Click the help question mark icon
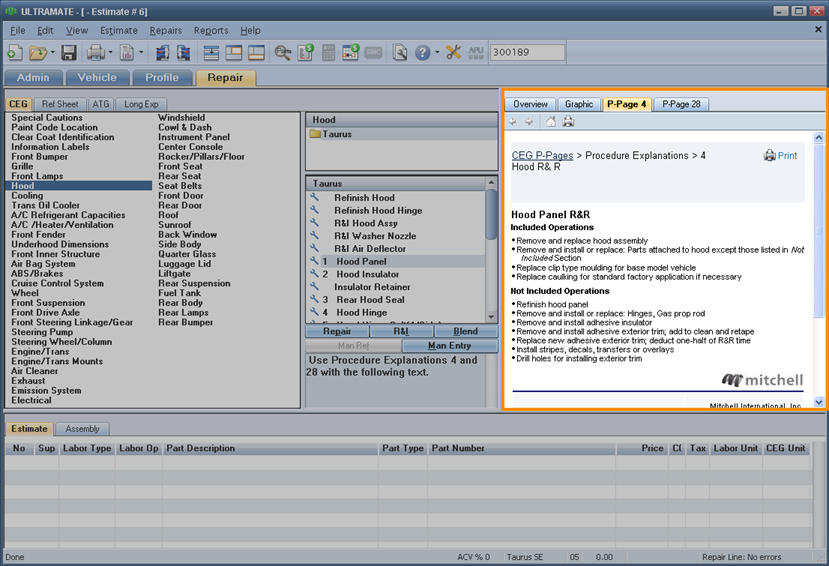Viewport: 829px width, 566px height. pos(422,52)
